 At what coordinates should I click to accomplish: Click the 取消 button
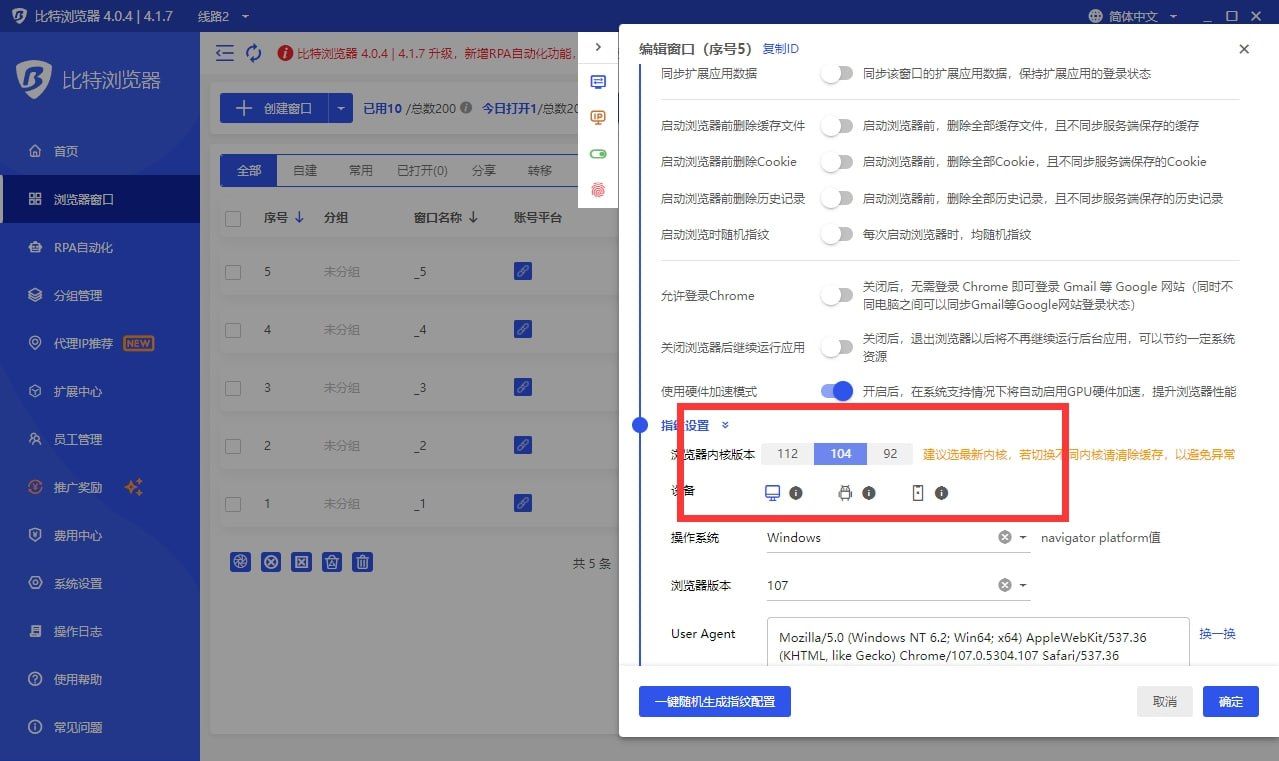click(1165, 702)
